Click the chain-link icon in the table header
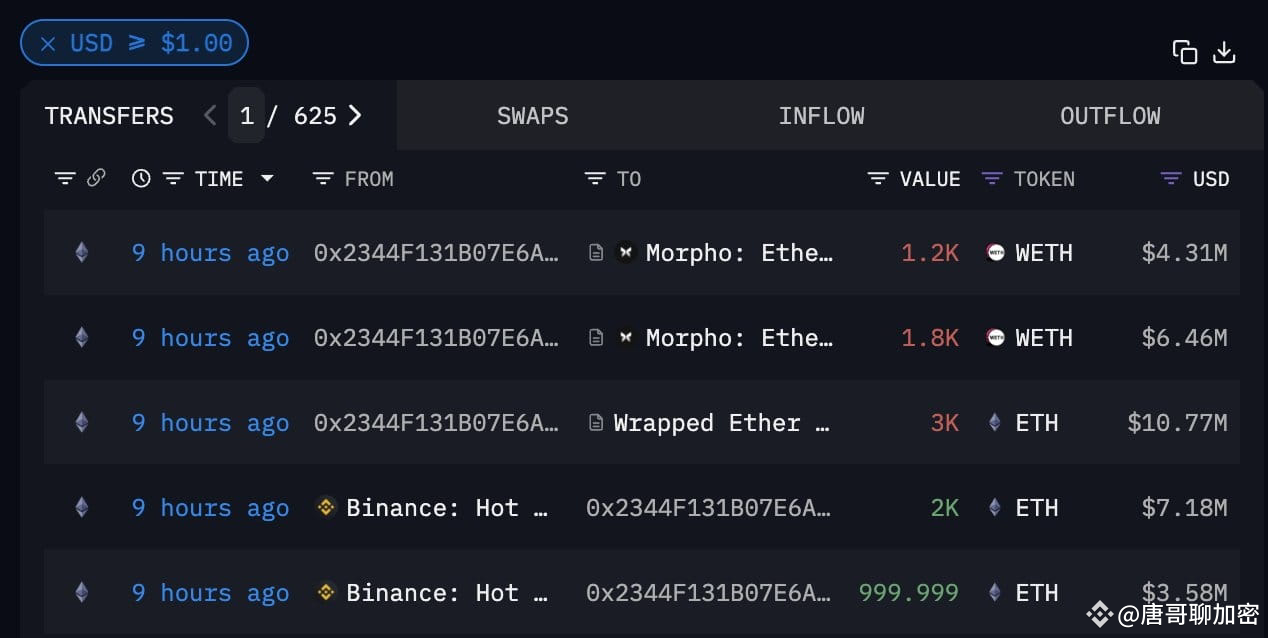The image size is (1268, 638). tap(96, 178)
